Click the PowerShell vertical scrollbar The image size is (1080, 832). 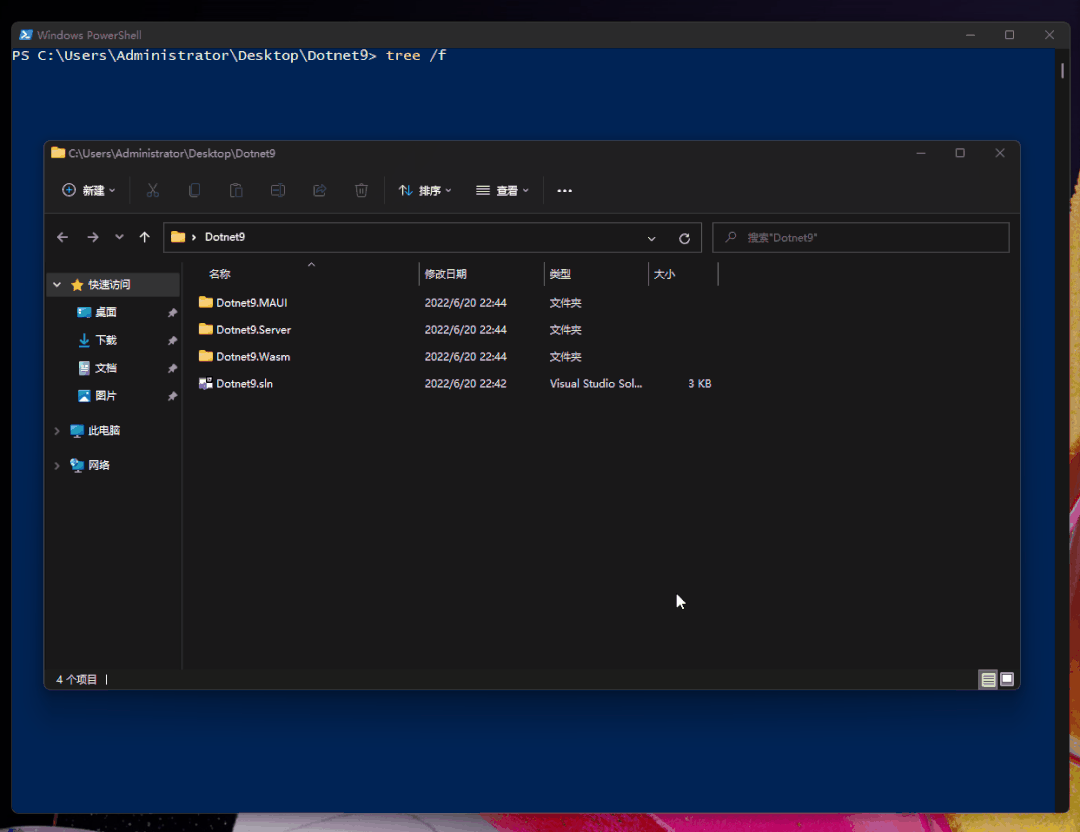point(1062,70)
